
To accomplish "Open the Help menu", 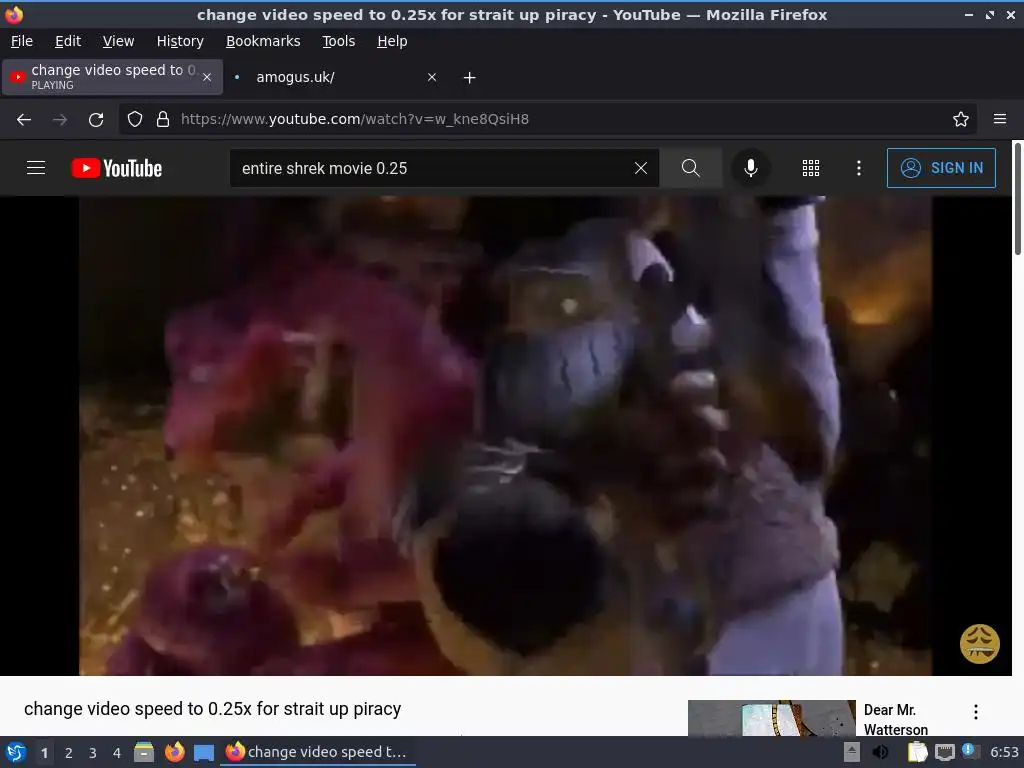I will pyautogui.click(x=392, y=41).
